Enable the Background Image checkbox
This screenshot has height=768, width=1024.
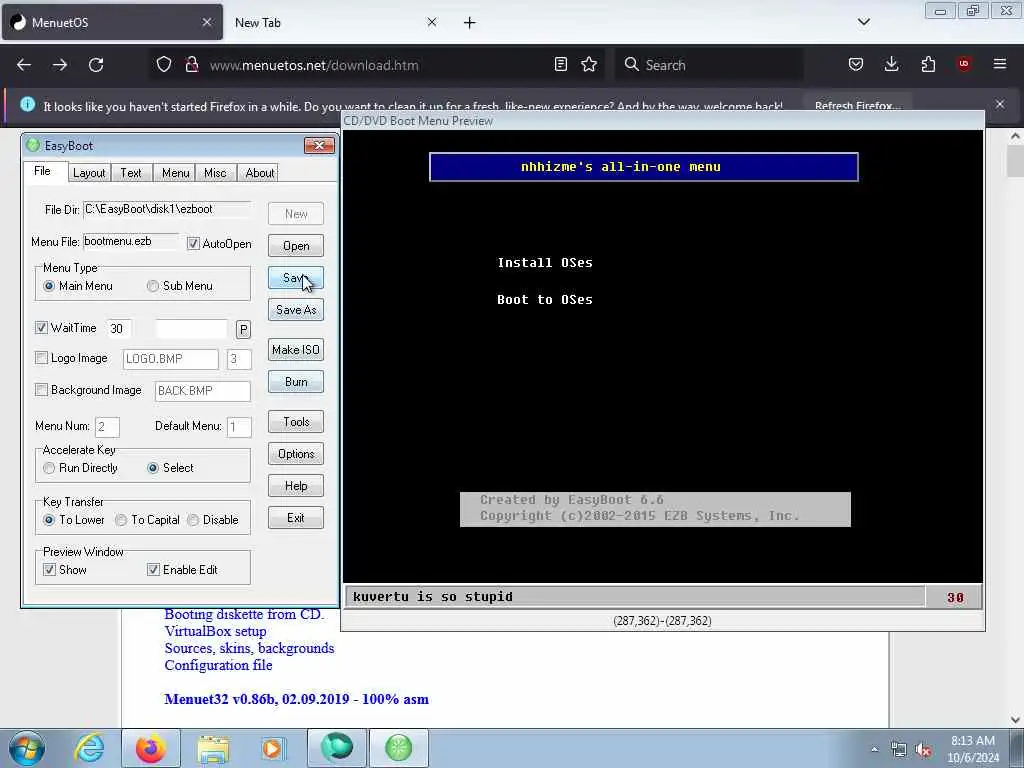[41, 390]
